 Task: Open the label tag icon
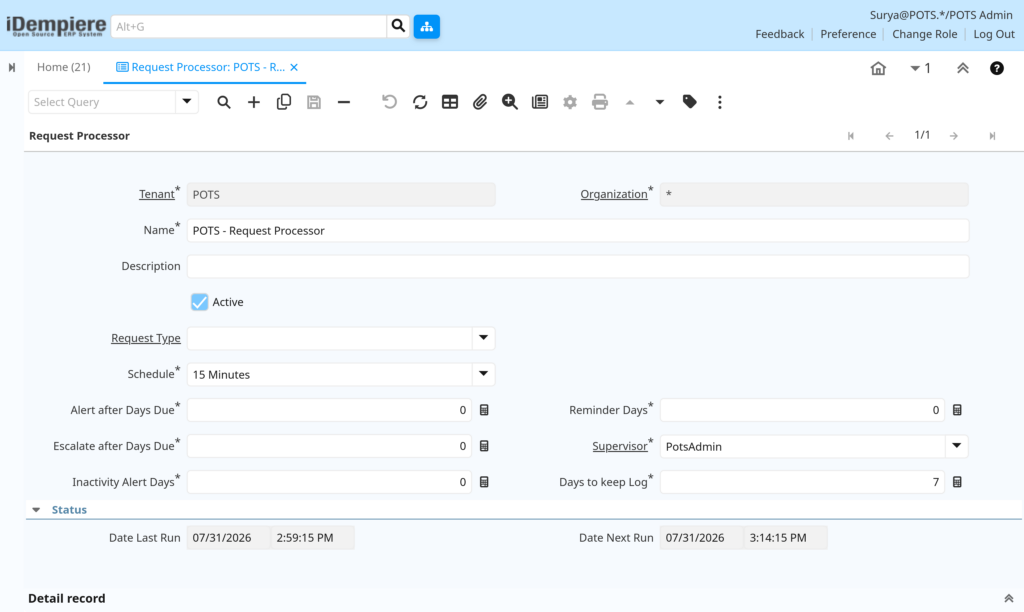(690, 102)
